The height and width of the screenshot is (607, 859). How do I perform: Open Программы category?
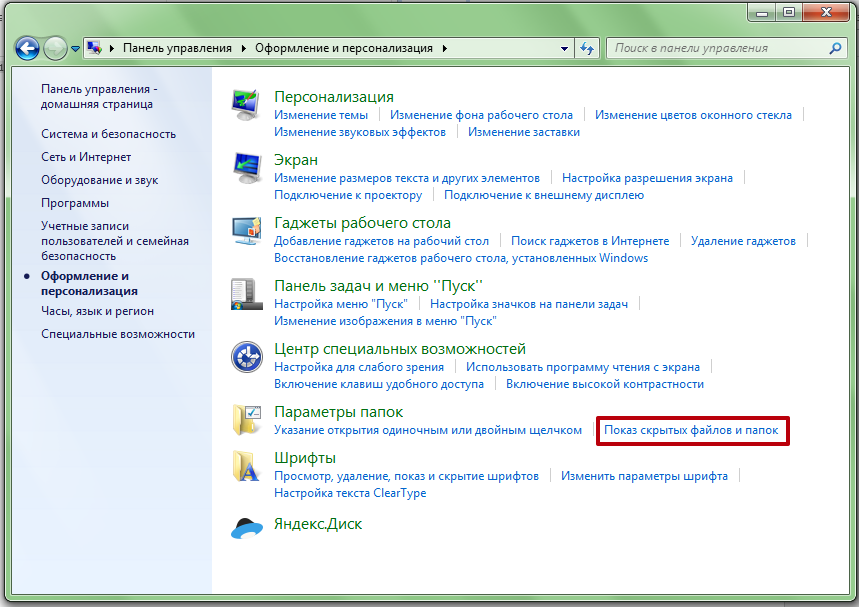tap(75, 203)
